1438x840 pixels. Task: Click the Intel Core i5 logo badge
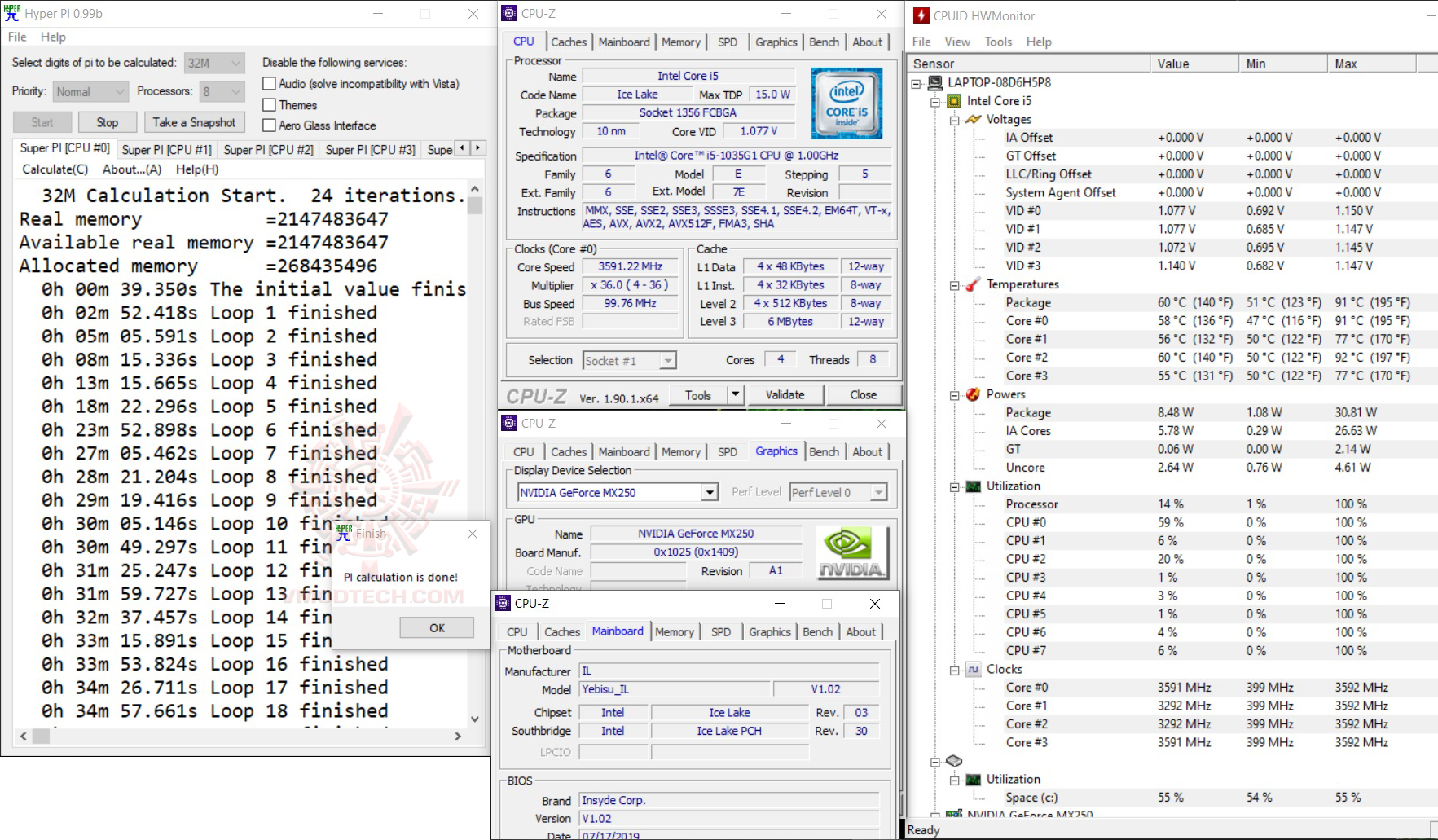[x=847, y=103]
